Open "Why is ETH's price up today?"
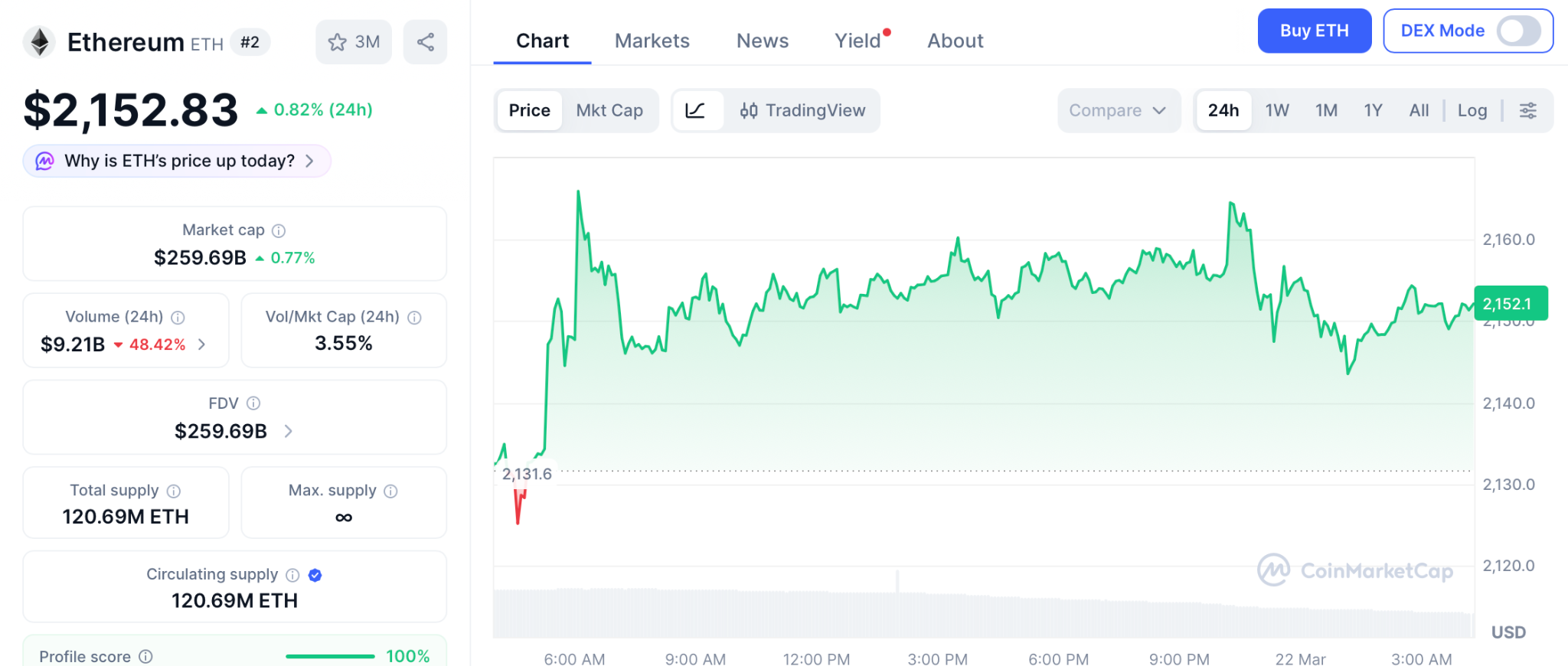 [x=178, y=161]
